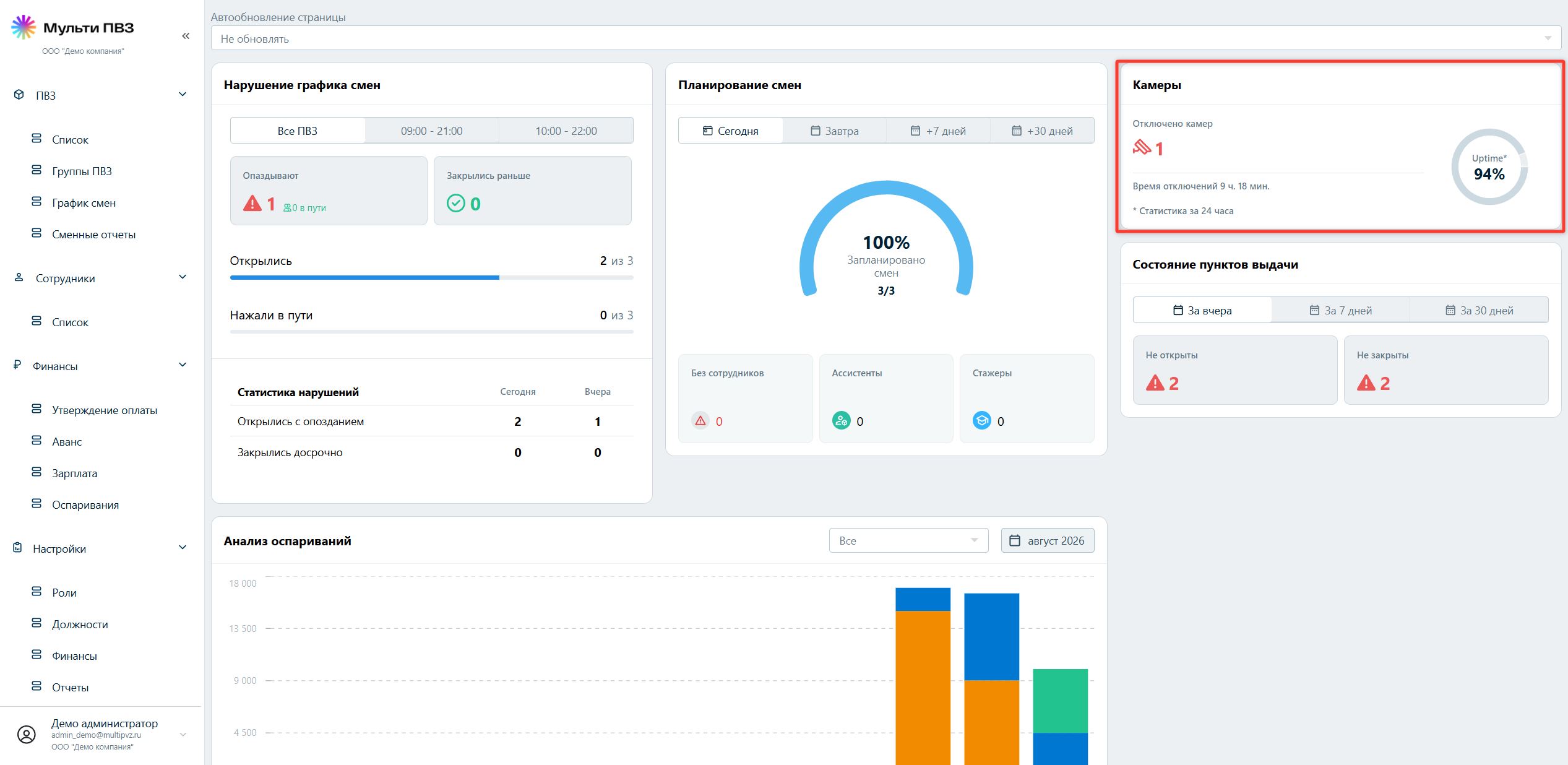1568x765 pixels.
Task: Select the Сегодня planning tab
Action: click(x=731, y=131)
